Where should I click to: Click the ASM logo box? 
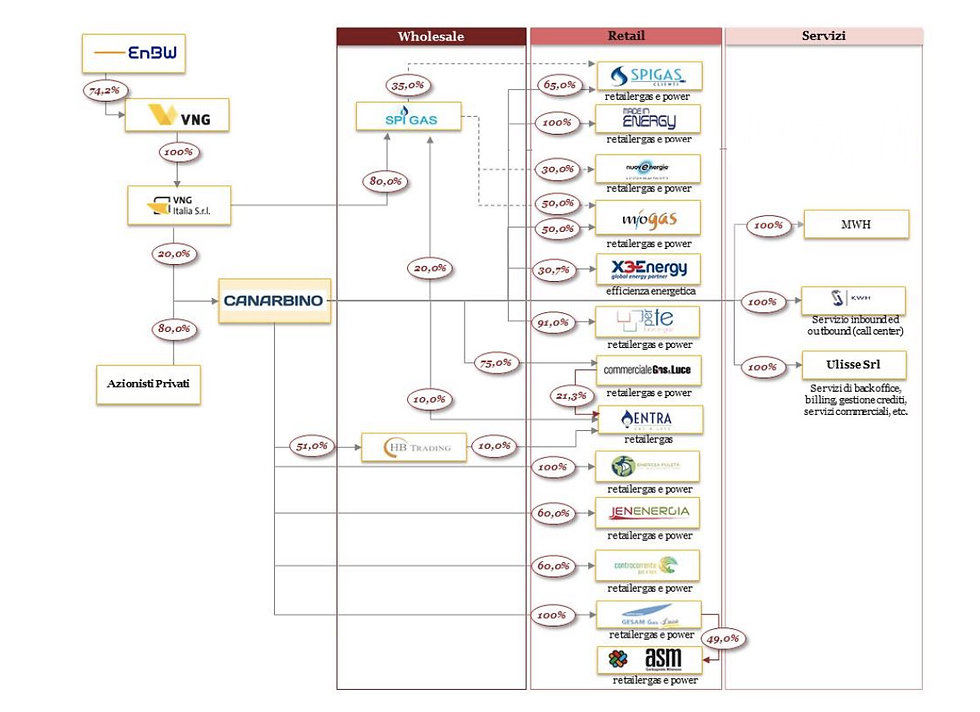(649, 659)
